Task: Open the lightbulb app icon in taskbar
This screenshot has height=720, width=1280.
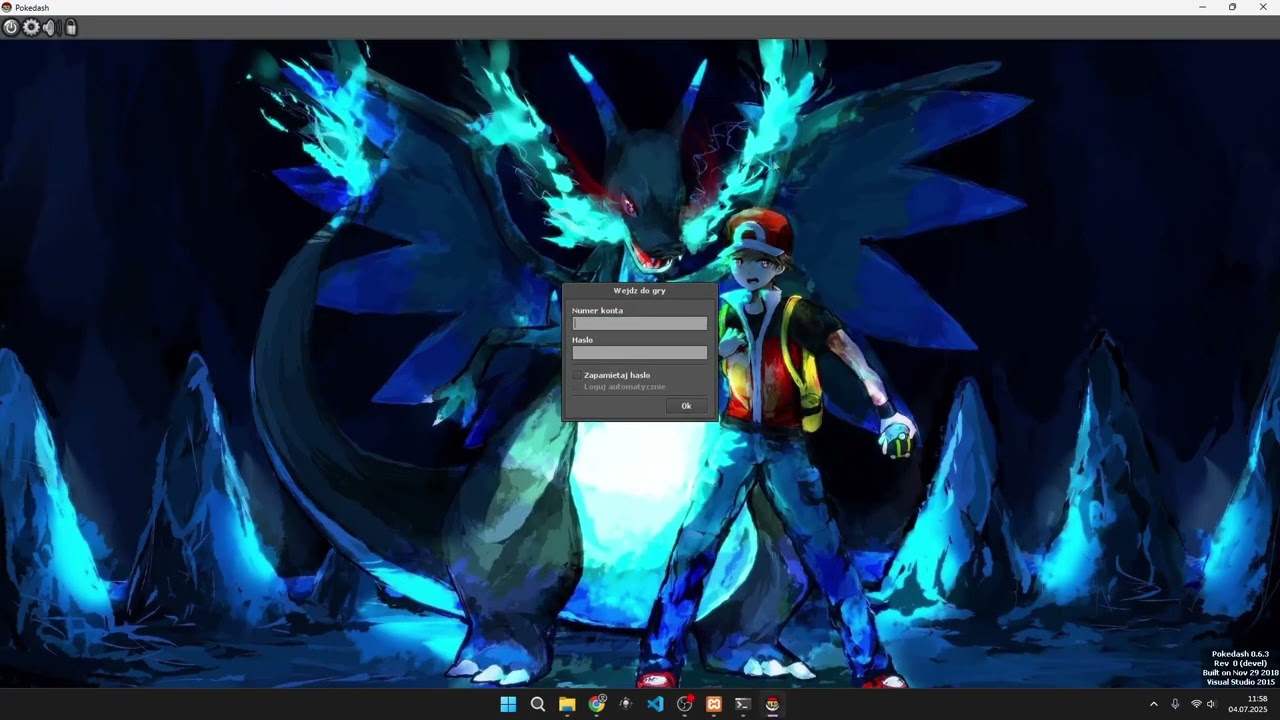Action: [x=626, y=704]
